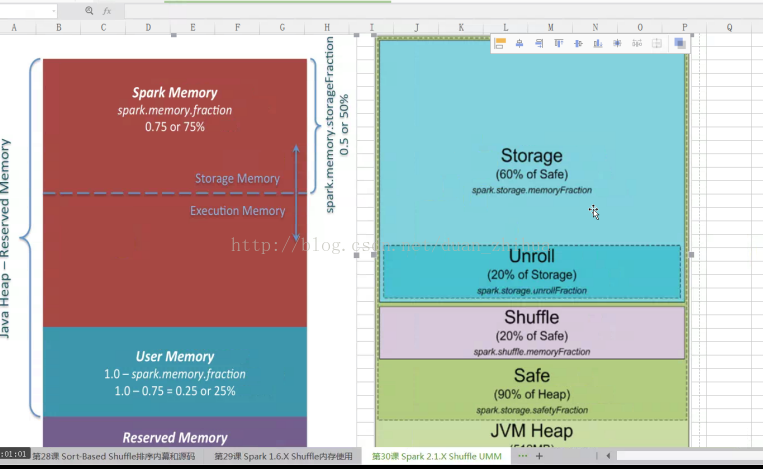763x469 pixels.
Task: Select column J header
Action: pos(417,28)
